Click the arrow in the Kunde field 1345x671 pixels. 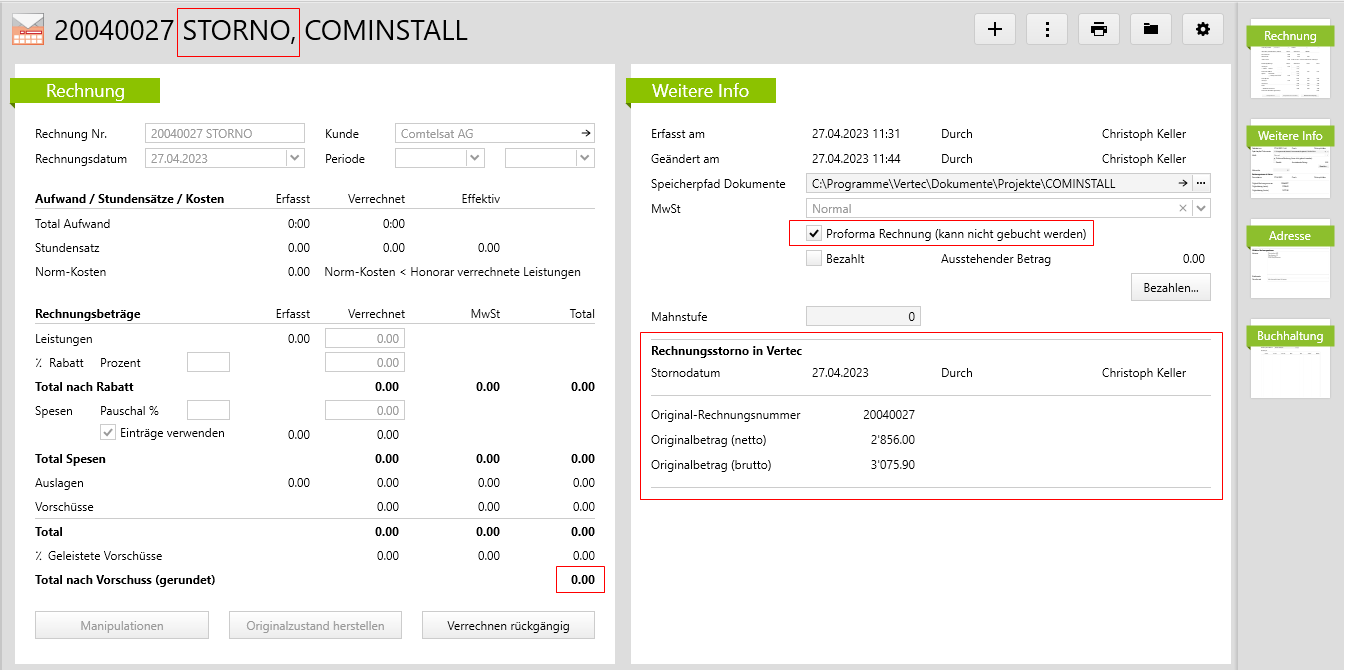(586, 133)
